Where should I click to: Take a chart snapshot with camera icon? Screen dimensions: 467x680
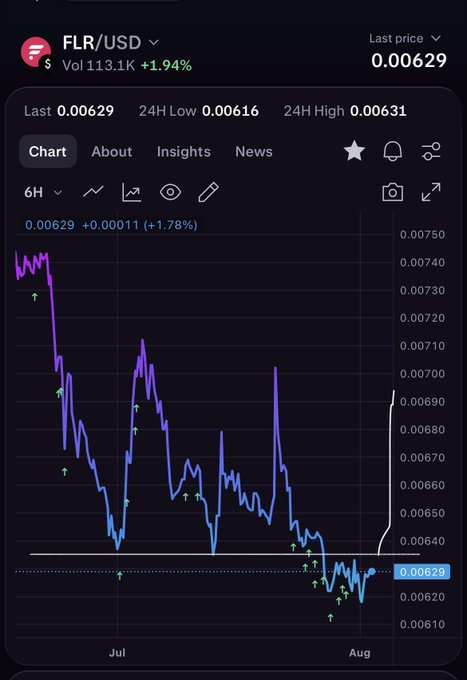[393, 192]
